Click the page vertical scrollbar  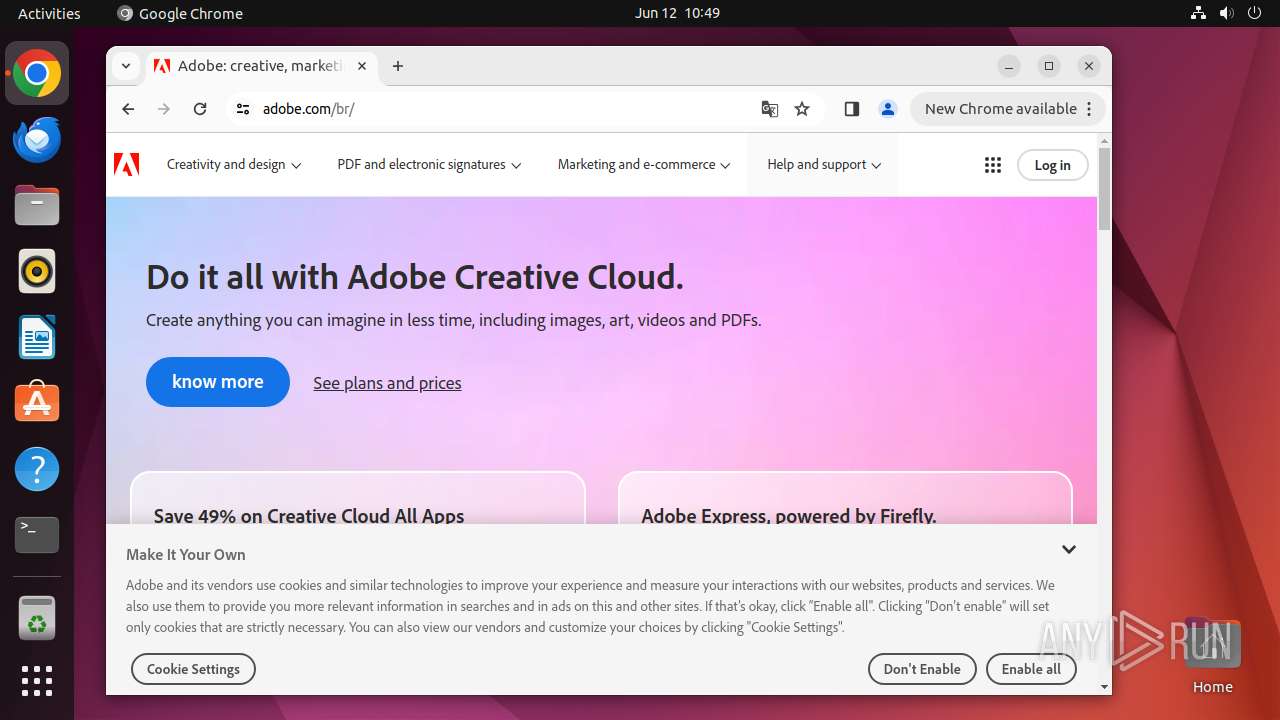[x=1104, y=189]
